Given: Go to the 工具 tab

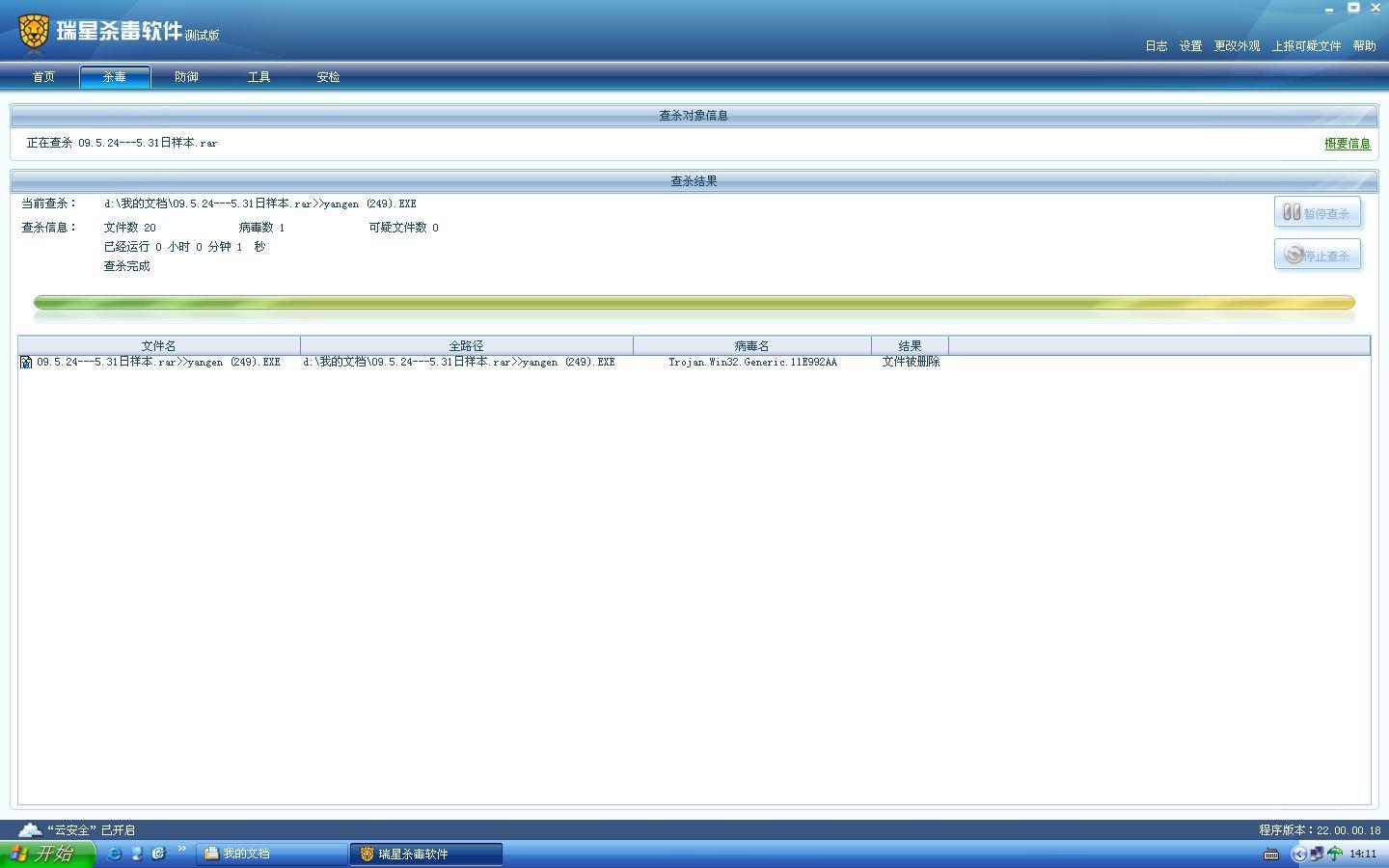Looking at the screenshot, I should 259,77.
